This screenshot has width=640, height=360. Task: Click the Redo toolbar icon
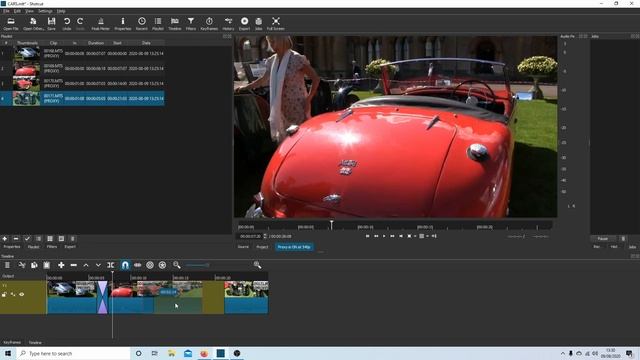pyautogui.click(x=80, y=24)
